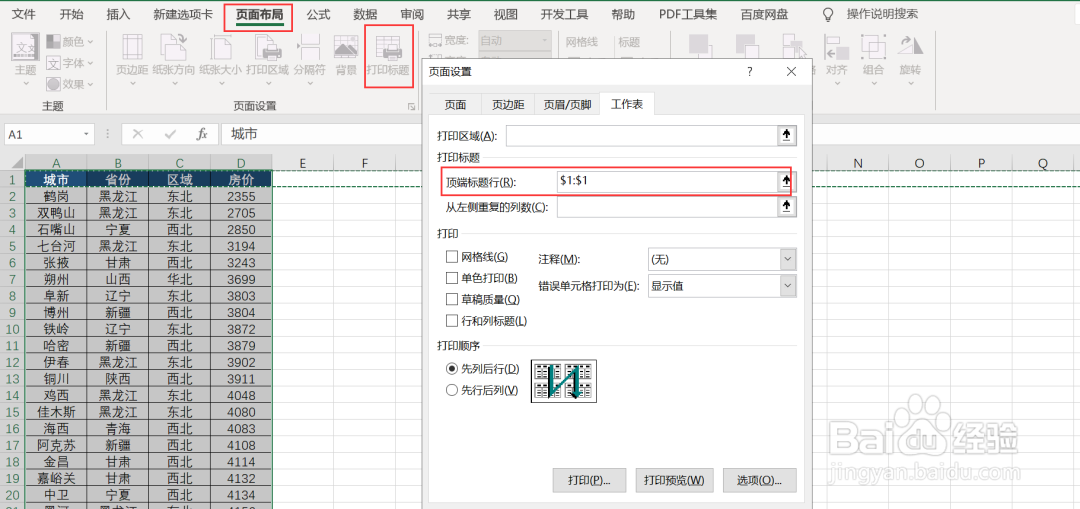Image resolution: width=1080 pixels, height=509 pixels.
Task: Open the 字体 theme fonts dropdown
Action: 70,63
